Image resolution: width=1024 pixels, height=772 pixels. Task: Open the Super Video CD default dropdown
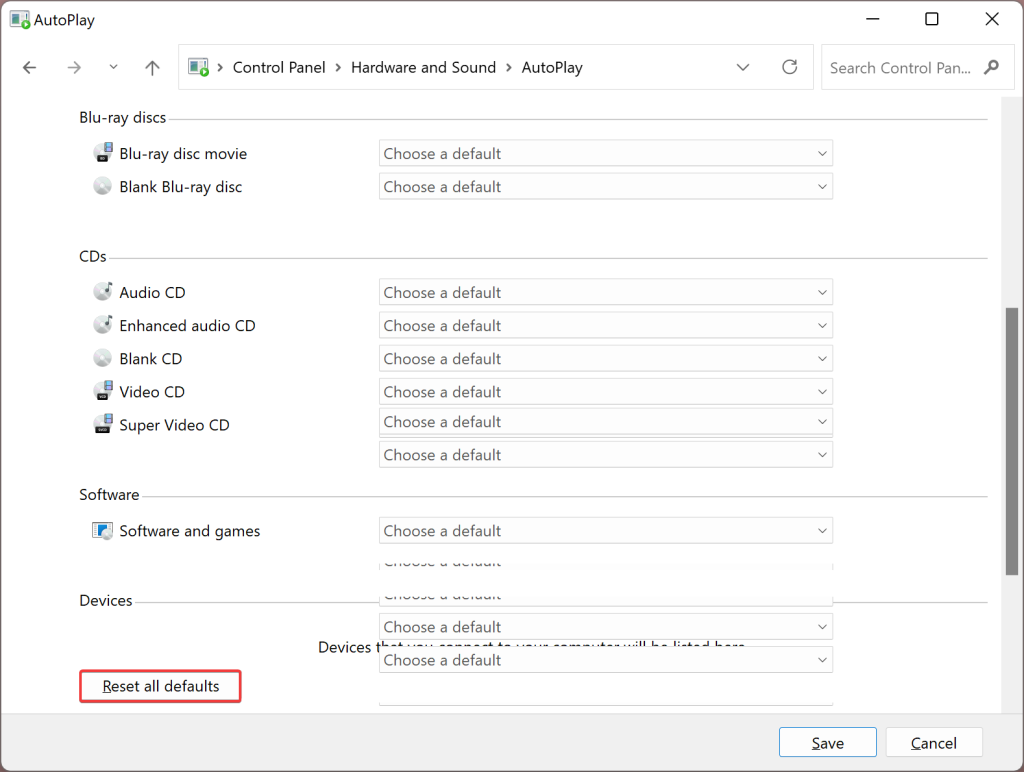tap(605, 422)
